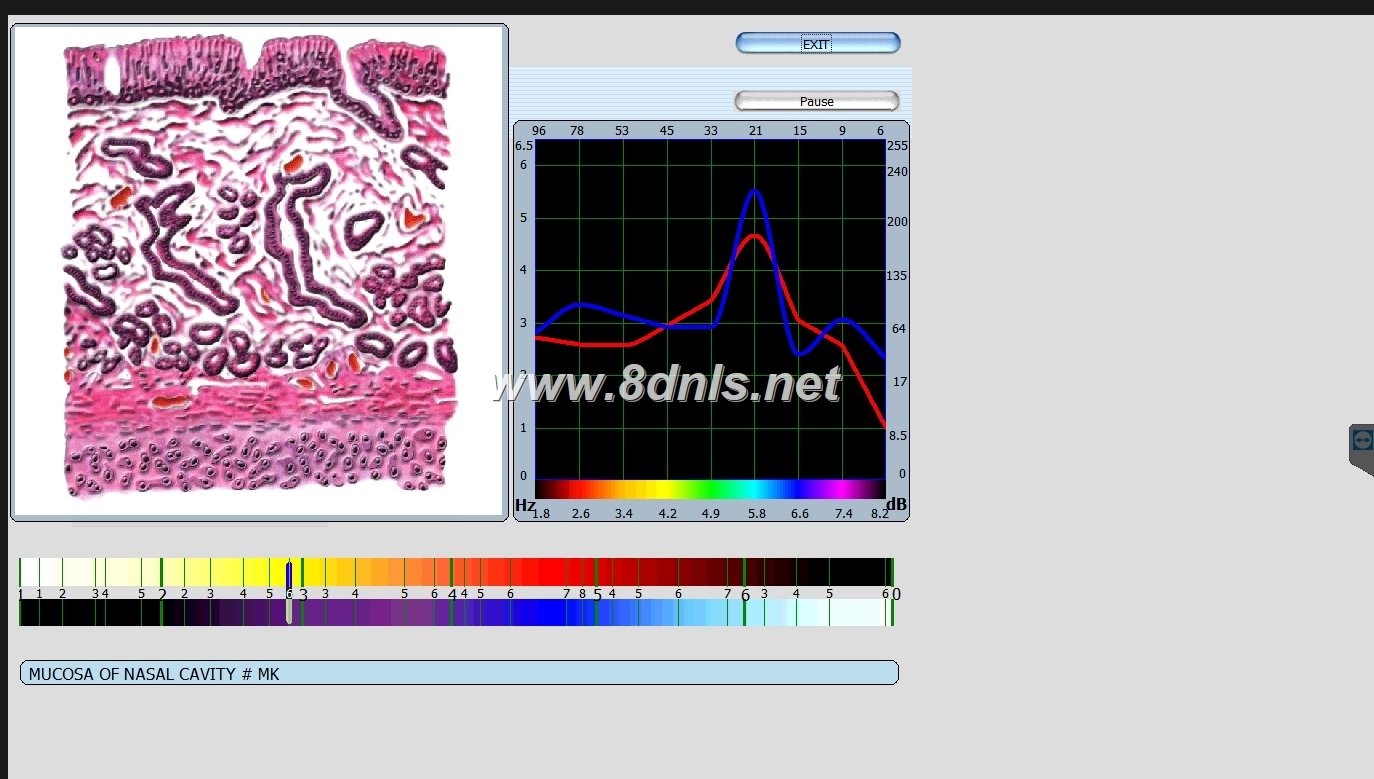Click the 96 frequency label above the graph

click(539, 130)
